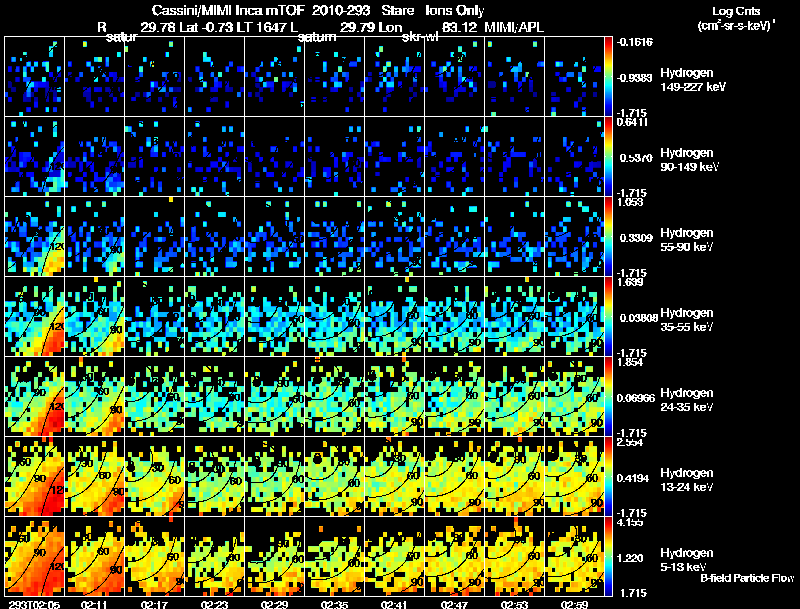Click the 'MIMI/APL' header text
This screenshot has width=800, height=609.
coord(514,27)
